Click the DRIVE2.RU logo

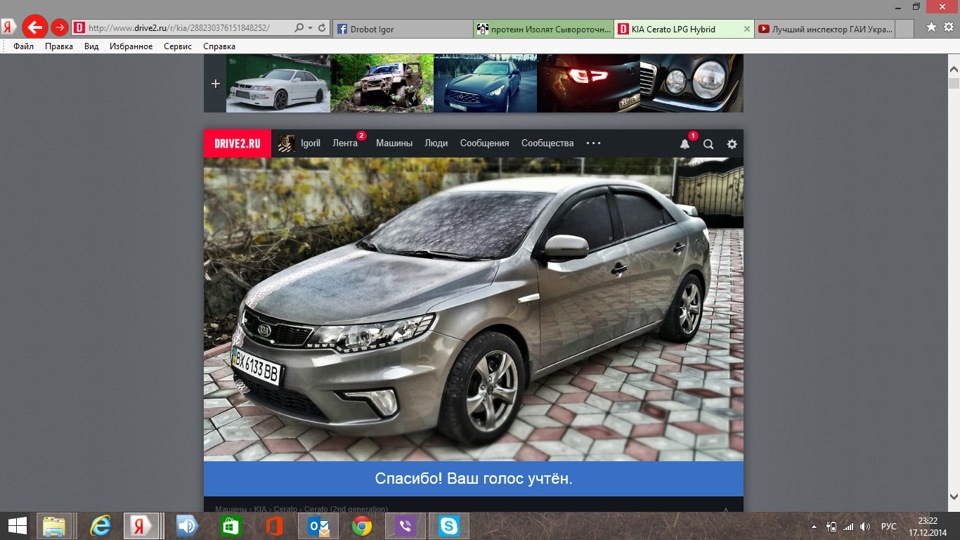(238, 143)
